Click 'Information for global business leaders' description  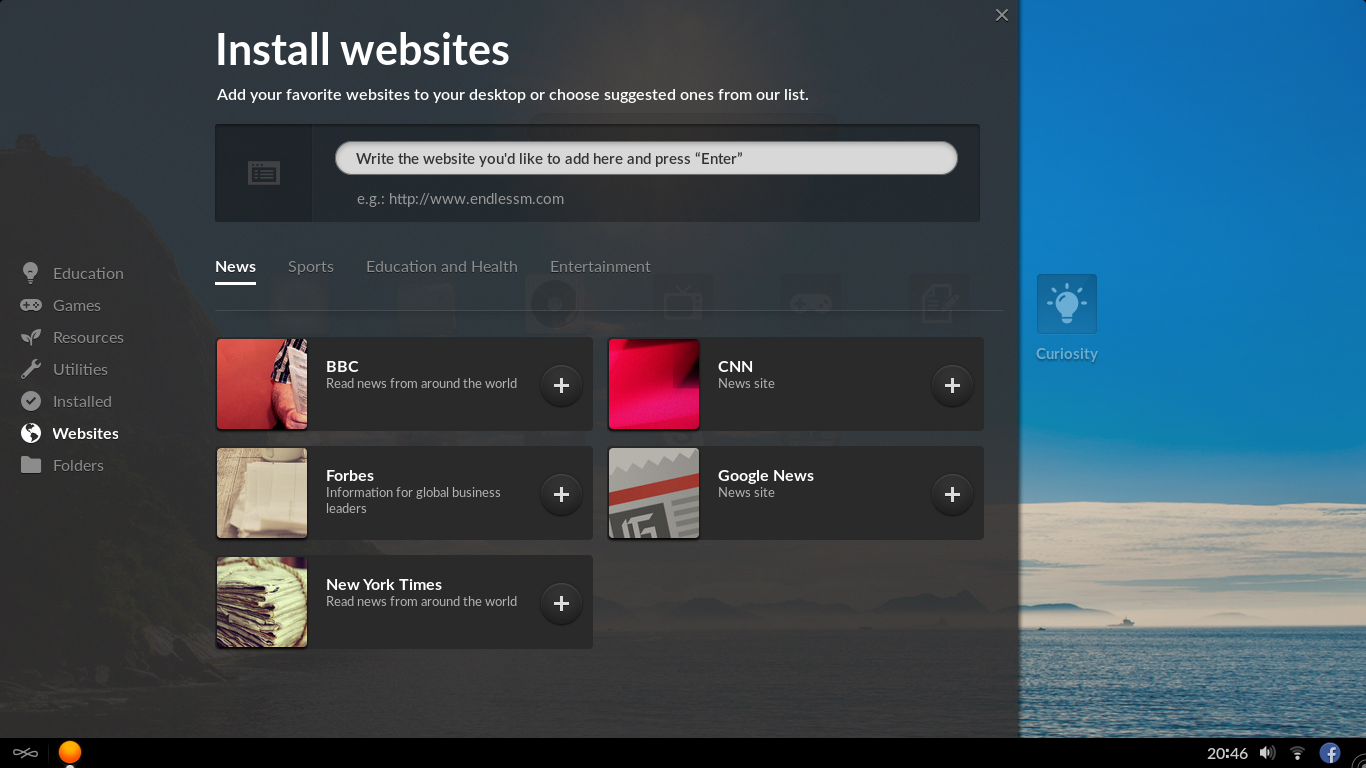413,500
